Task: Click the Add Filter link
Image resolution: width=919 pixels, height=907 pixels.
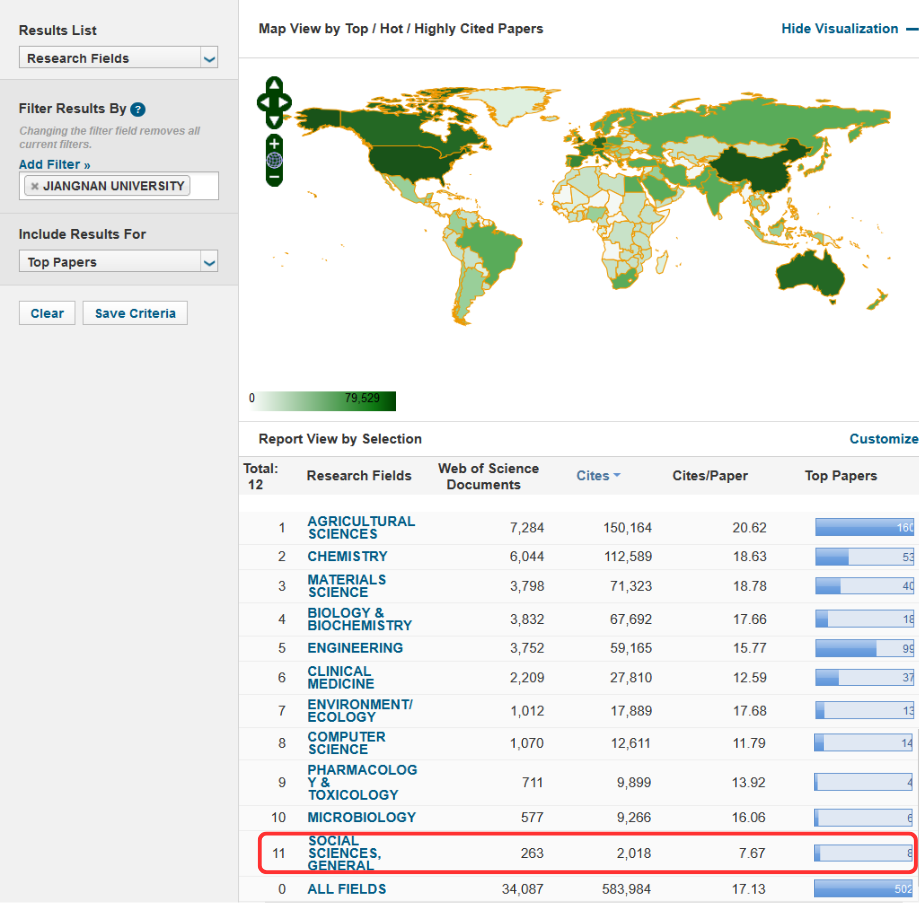Action: [x=54, y=164]
